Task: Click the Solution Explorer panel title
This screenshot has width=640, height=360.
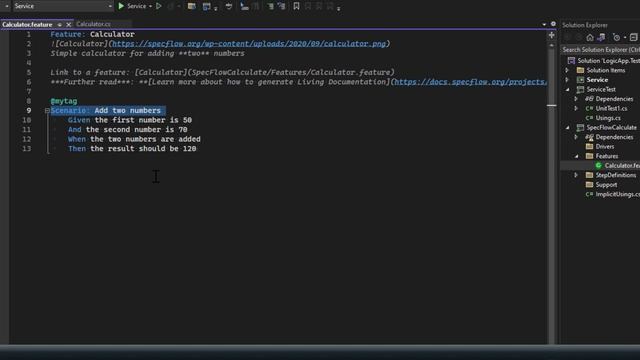Action: tap(584, 25)
